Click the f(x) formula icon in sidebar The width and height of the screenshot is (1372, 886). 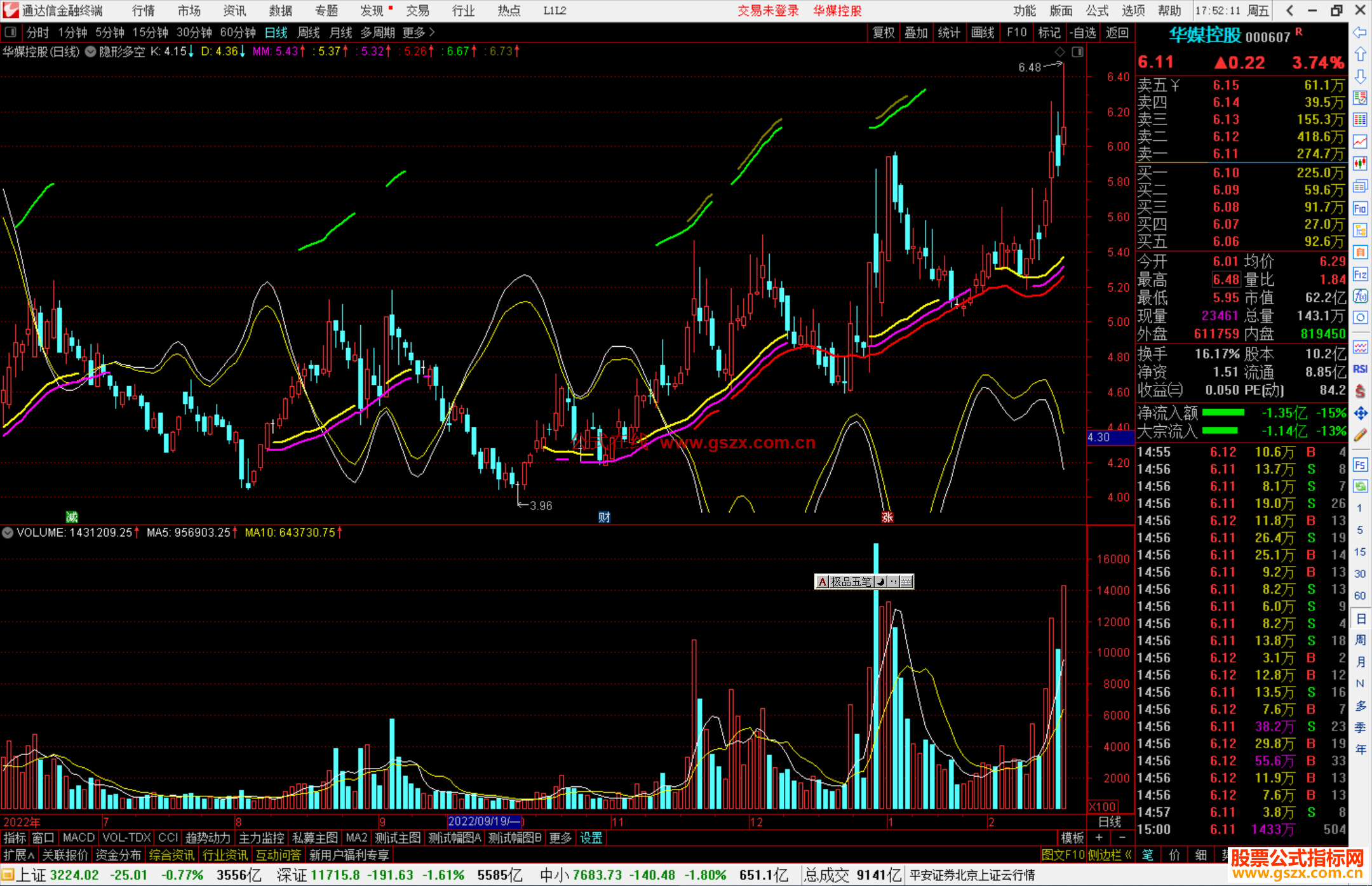tap(1360, 296)
